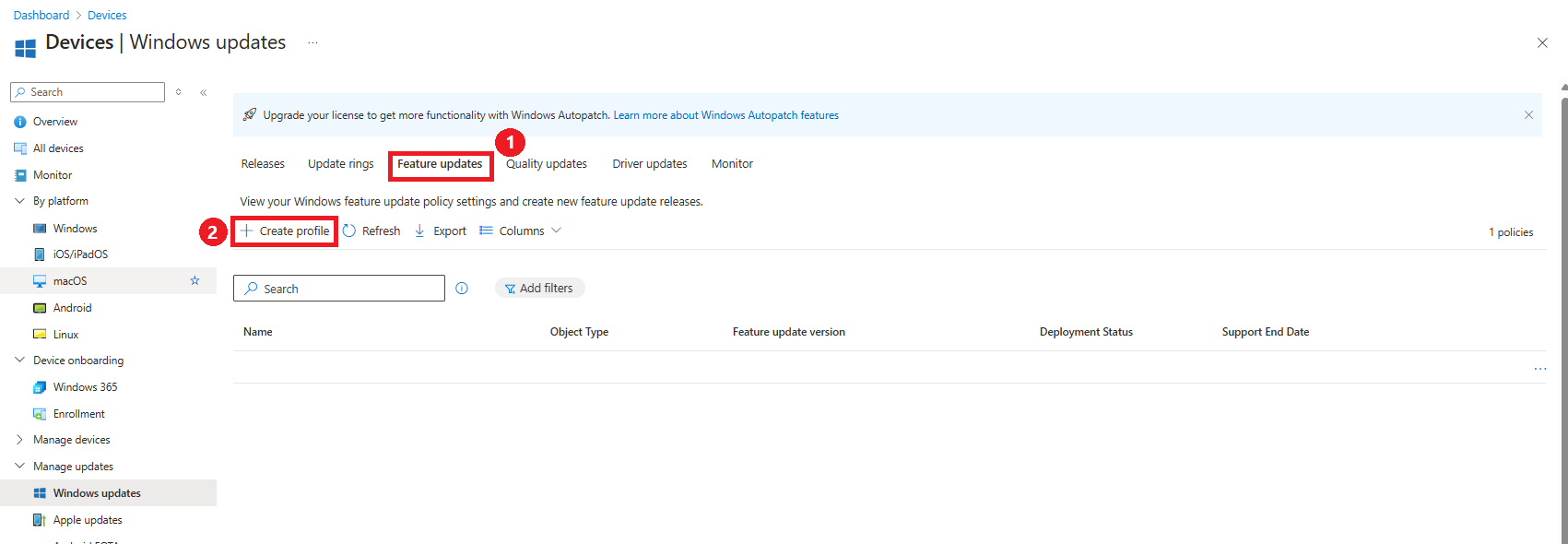
Task: Click the info icon beside the search box
Action: coord(462,289)
